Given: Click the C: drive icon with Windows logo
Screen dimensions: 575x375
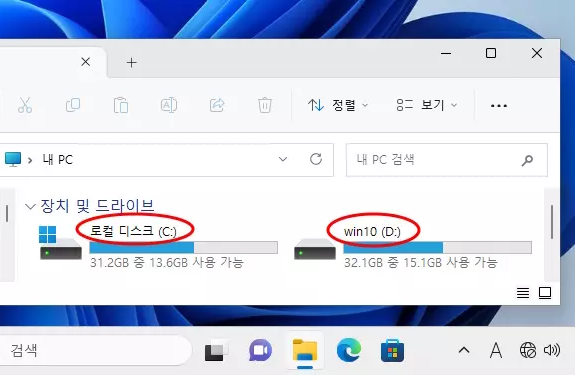Looking at the screenshot, I should coord(61,243).
